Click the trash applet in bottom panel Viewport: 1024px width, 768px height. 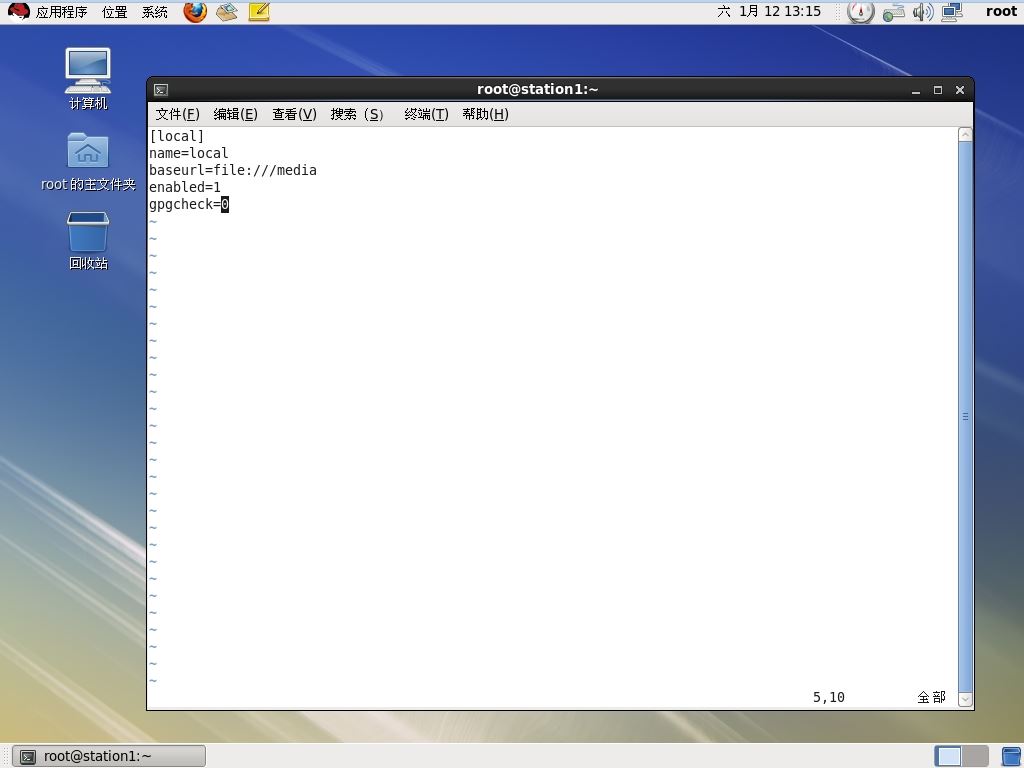tap(1011, 756)
